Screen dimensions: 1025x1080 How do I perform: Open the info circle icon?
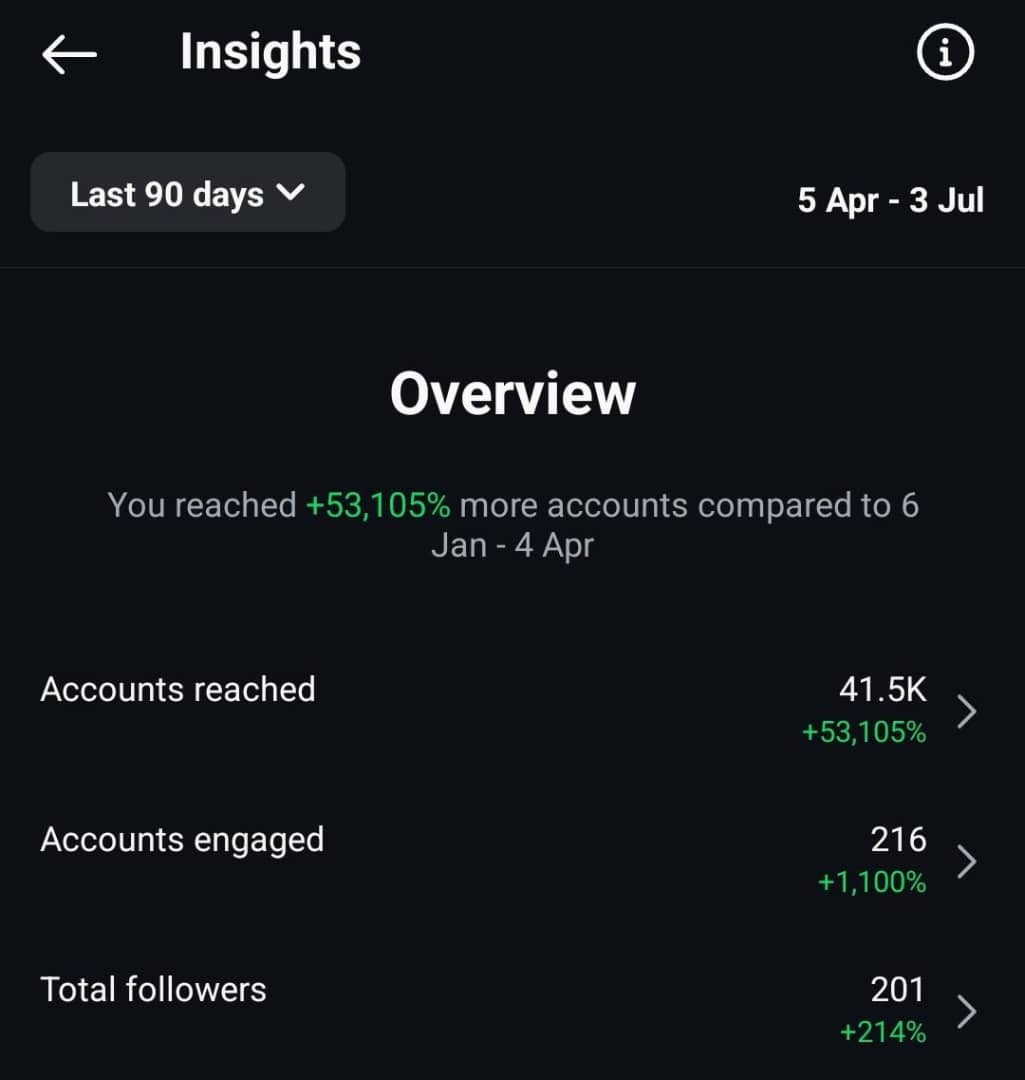pos(945,52)
